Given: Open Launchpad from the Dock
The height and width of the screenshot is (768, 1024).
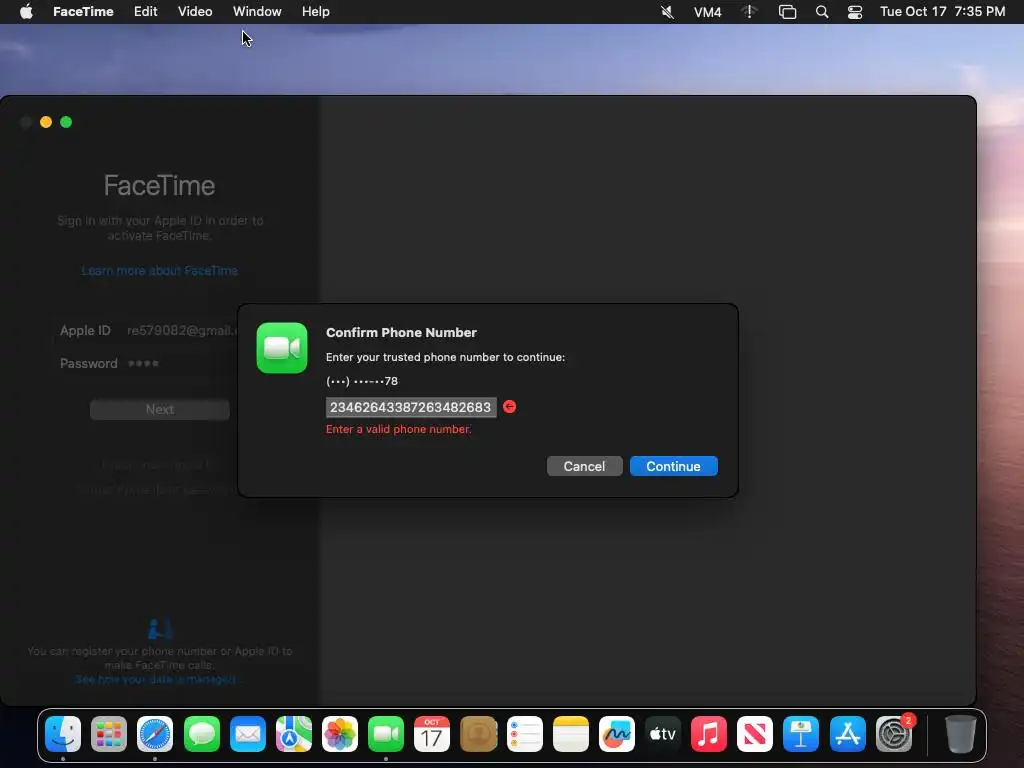Looking at the screenshot, I should coord(109,734).
